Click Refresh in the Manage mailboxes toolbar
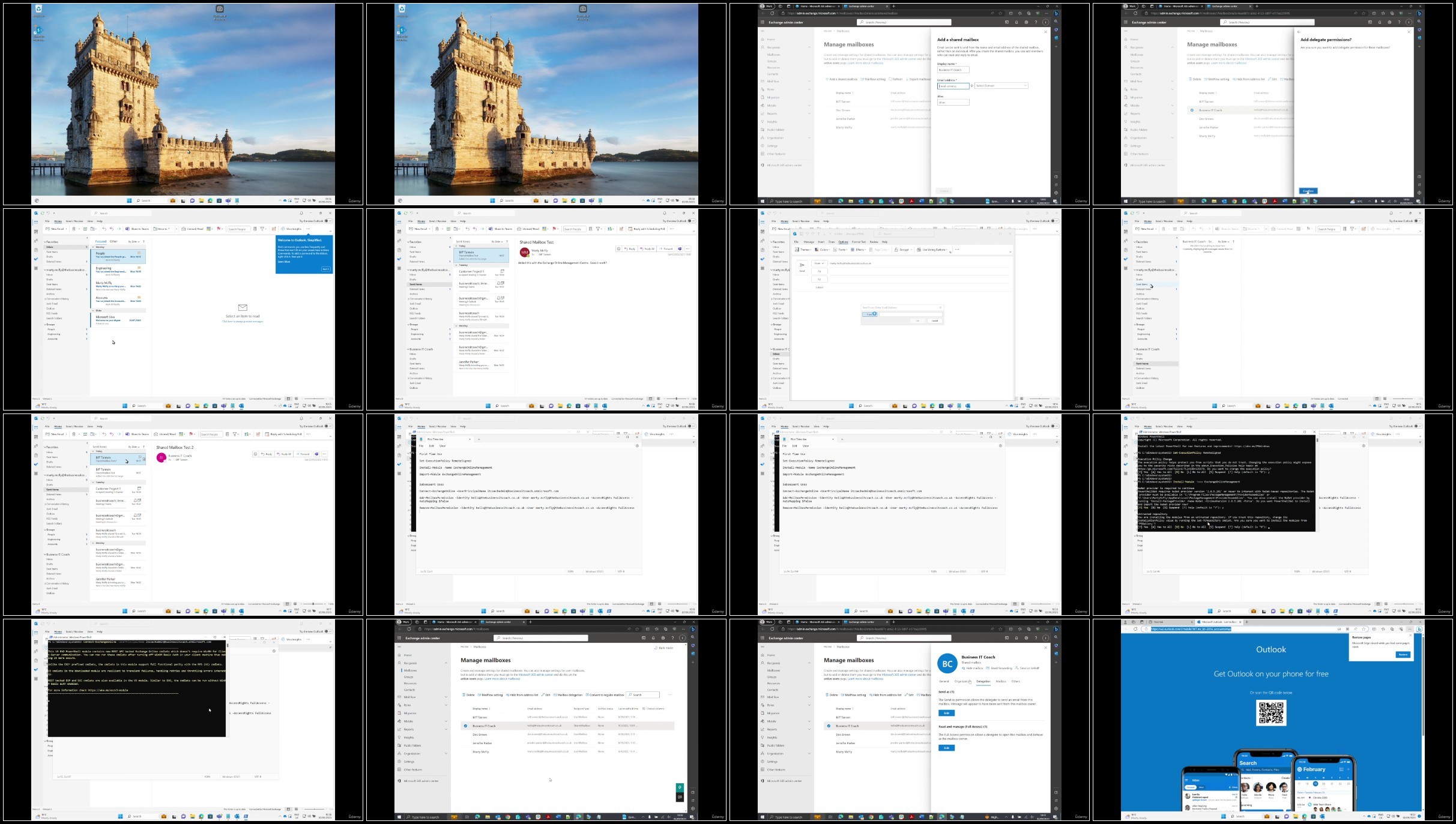 pos(896,79)
